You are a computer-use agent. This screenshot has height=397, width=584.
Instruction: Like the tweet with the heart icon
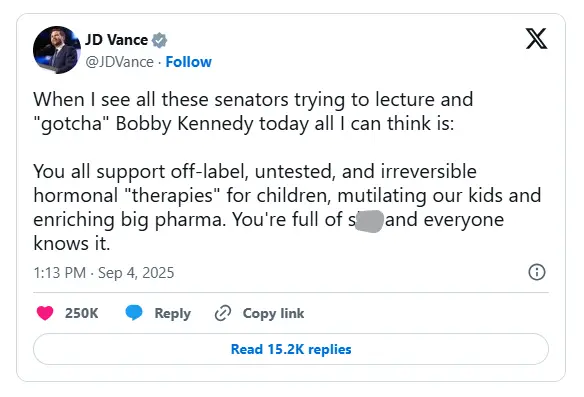click(45, 313)
